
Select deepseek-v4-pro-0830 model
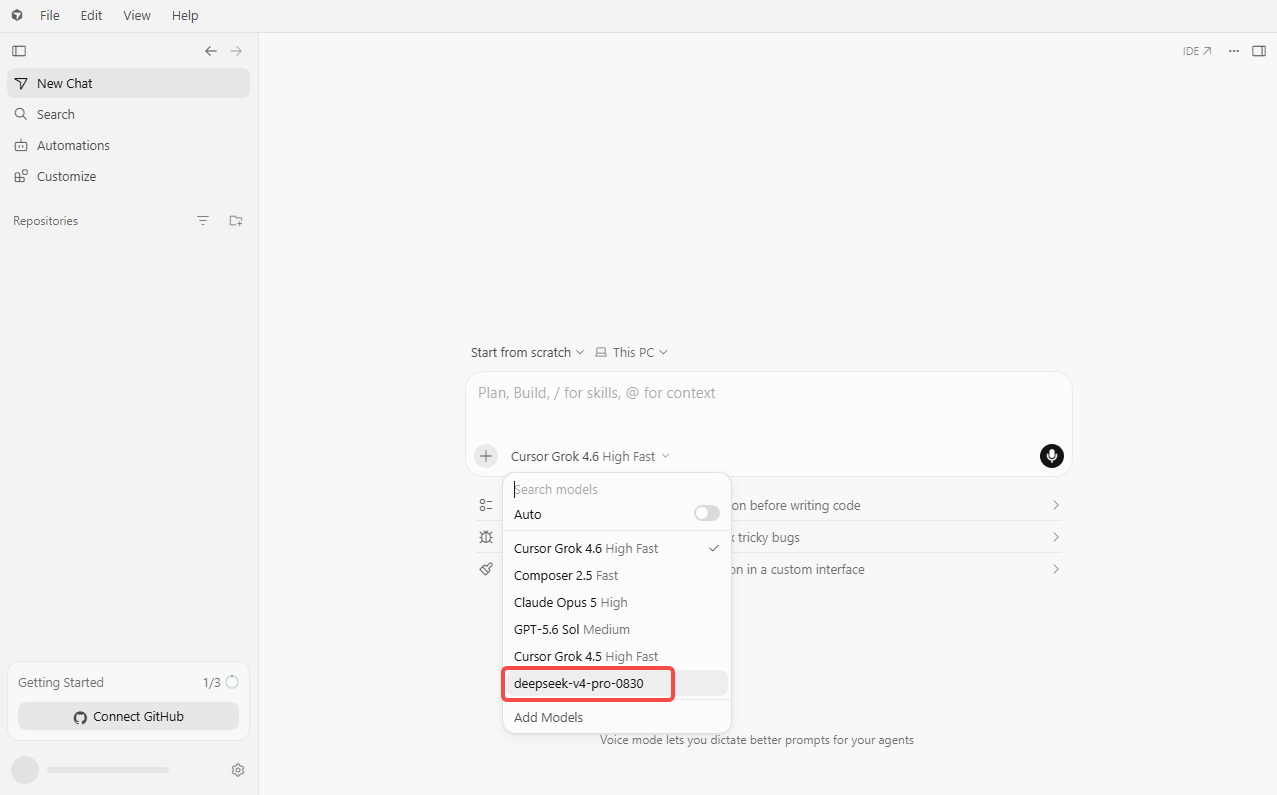(x=617, y=683)
